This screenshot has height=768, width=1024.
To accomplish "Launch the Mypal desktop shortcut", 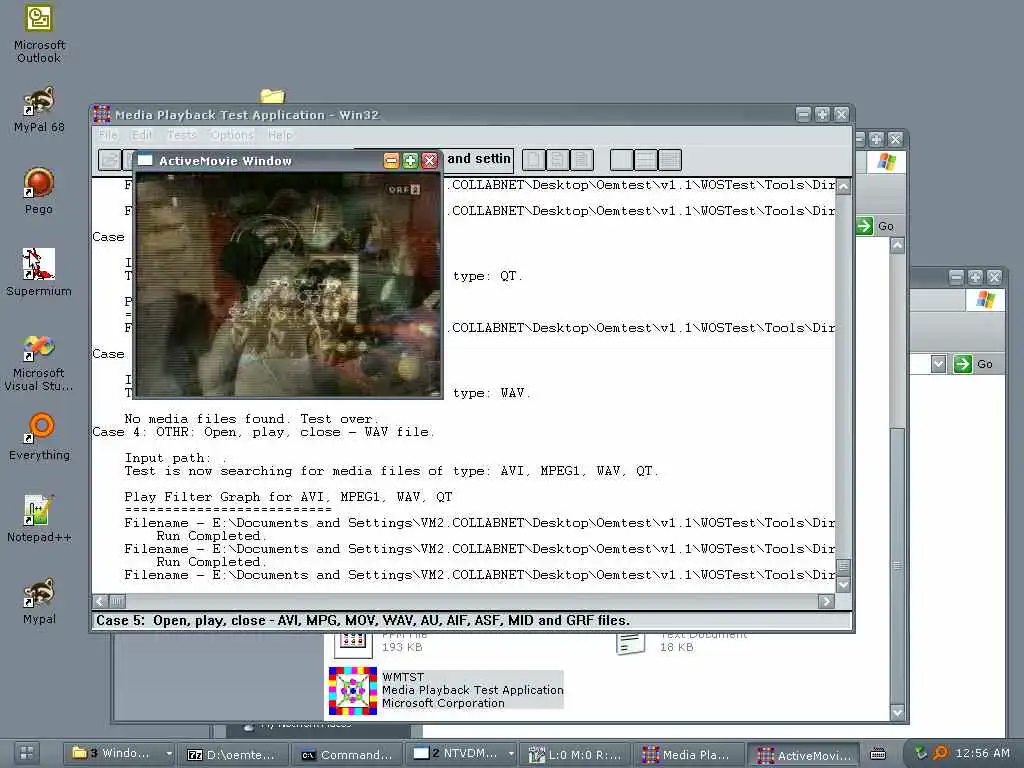I will coord(39,601).
